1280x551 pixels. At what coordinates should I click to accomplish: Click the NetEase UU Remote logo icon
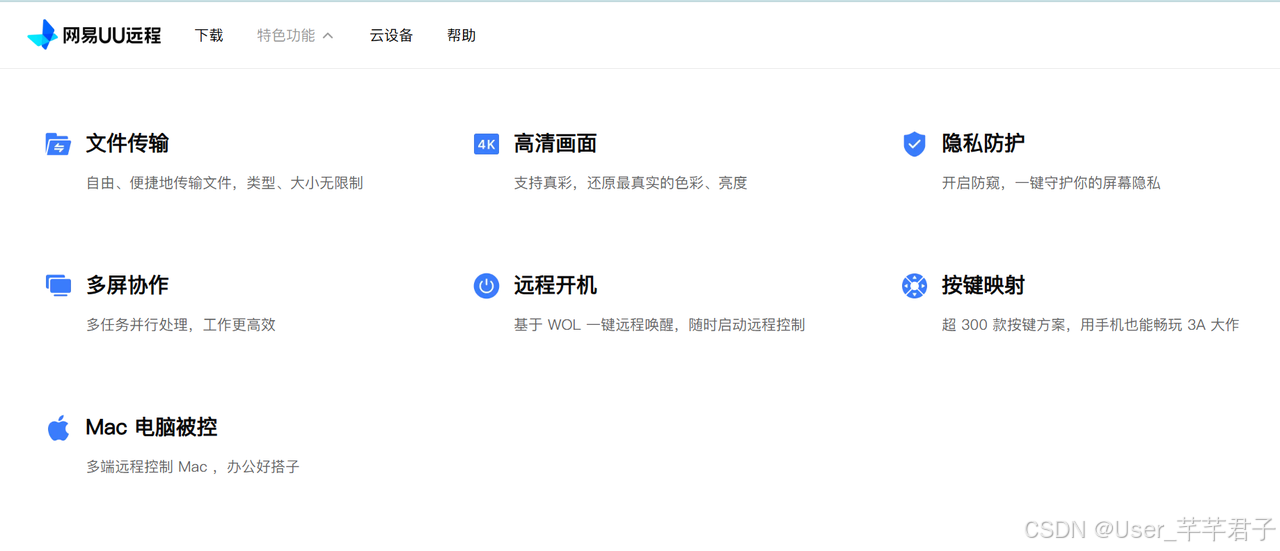coord(42,35)
